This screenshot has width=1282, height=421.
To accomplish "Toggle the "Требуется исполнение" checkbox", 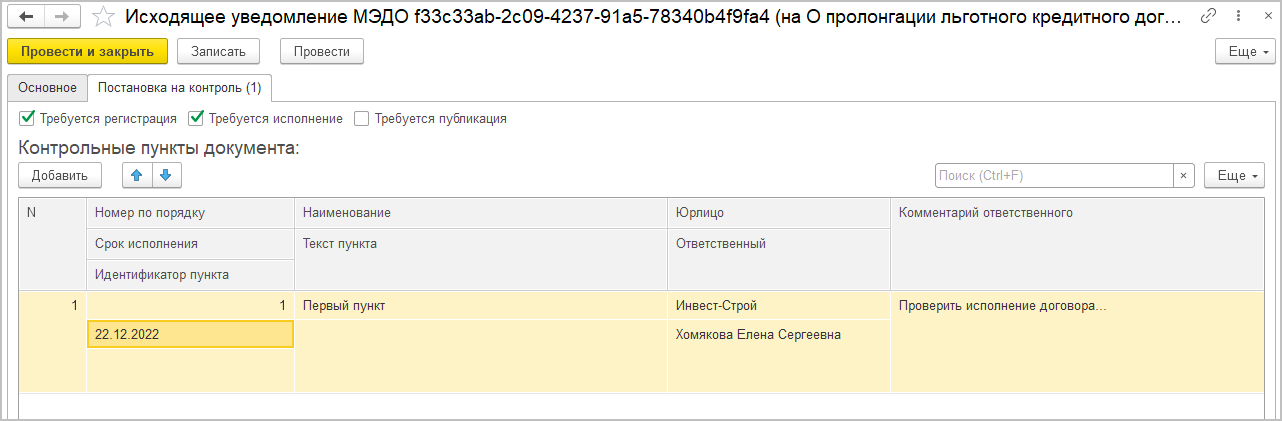I will pos(196,118).
